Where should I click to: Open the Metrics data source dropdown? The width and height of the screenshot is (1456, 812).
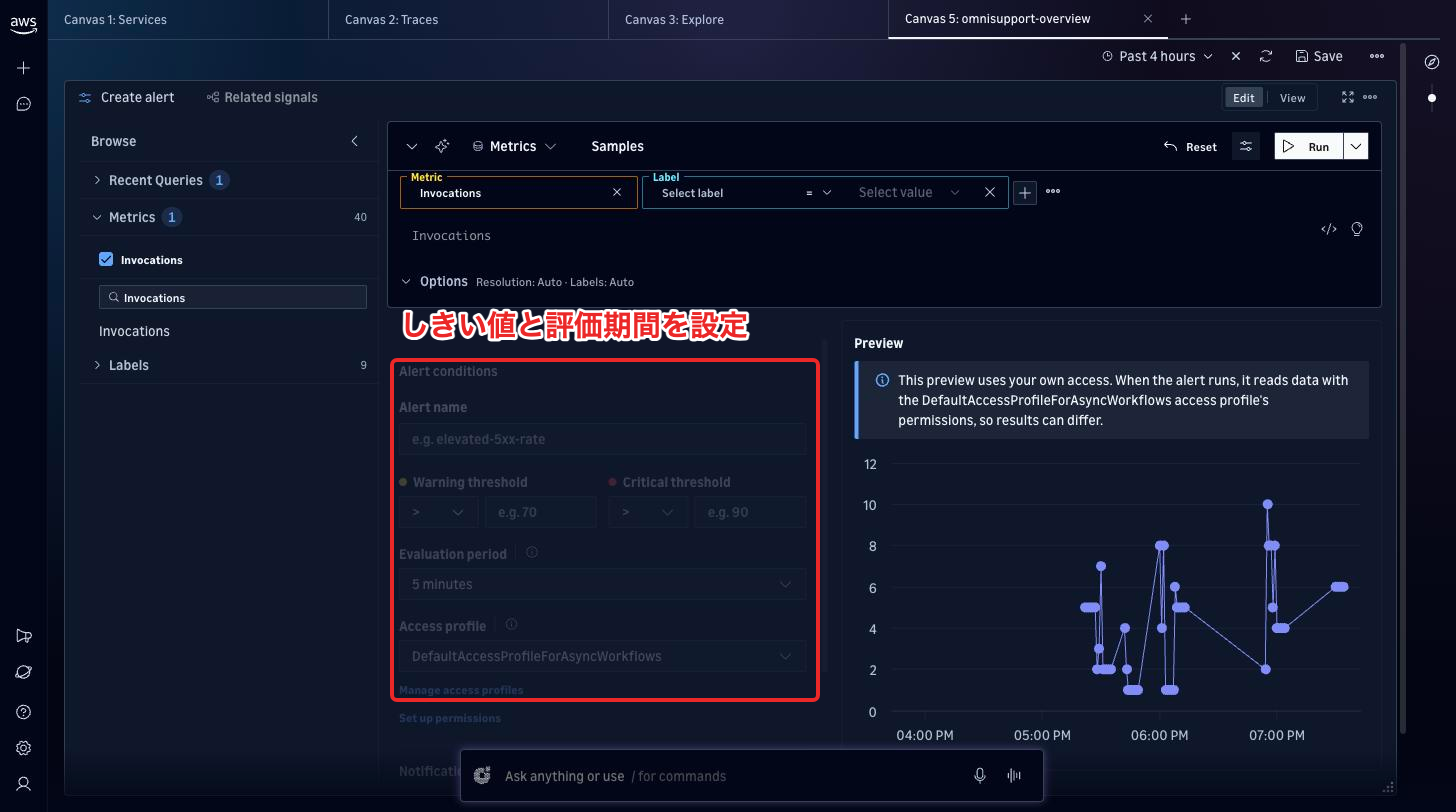pyautogui.click(x=514, y=146)
